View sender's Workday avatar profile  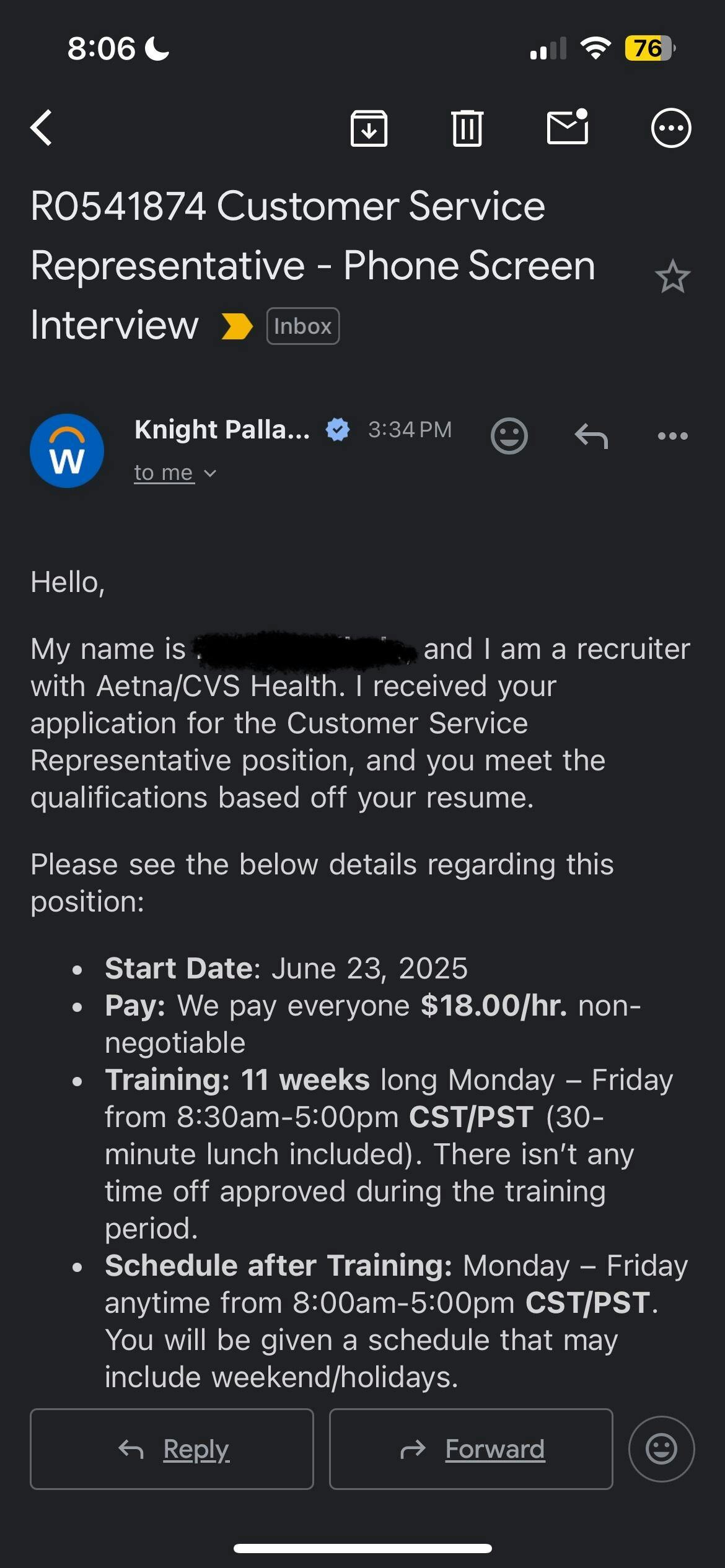click(x=67, y=451)
